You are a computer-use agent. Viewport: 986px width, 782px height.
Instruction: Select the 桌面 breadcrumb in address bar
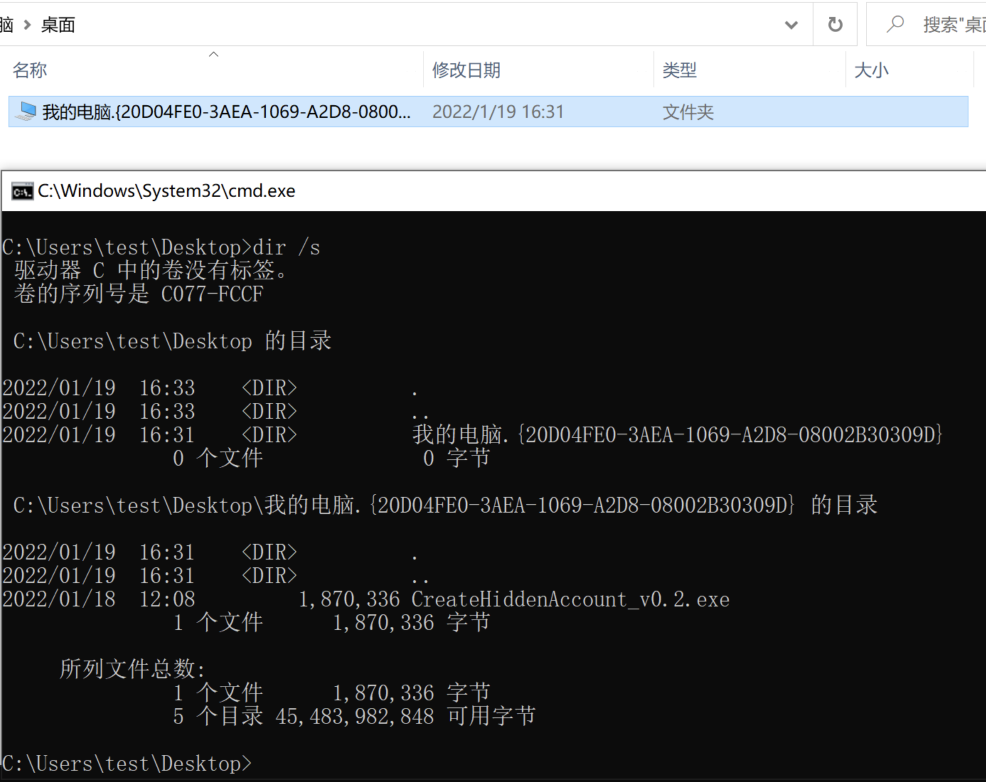point(58,25)
